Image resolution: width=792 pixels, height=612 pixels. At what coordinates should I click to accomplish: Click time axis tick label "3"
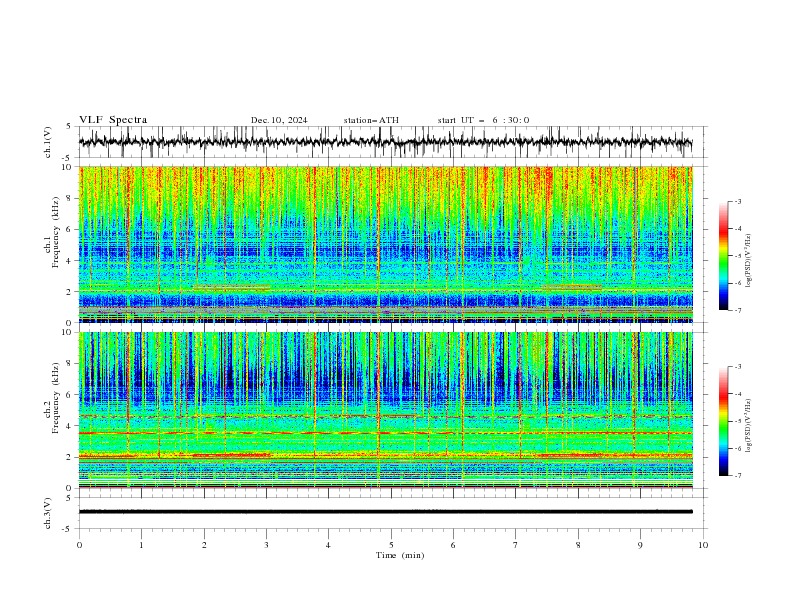(x=266, y=545)
